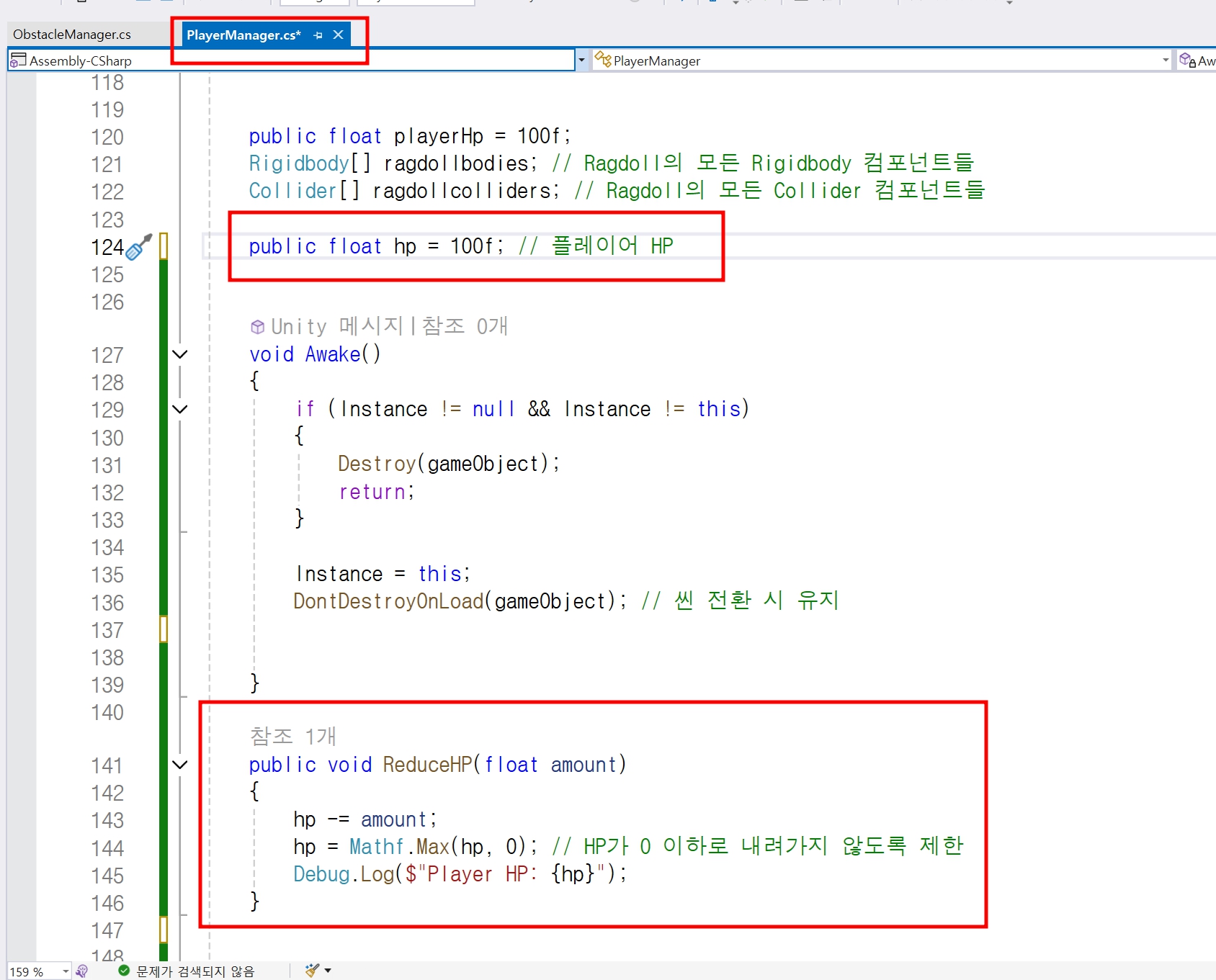Click the green no-issues checkmark icon
Image resolution: width=1216 pixels, height=980 pixels.
(x=124, y=971)
